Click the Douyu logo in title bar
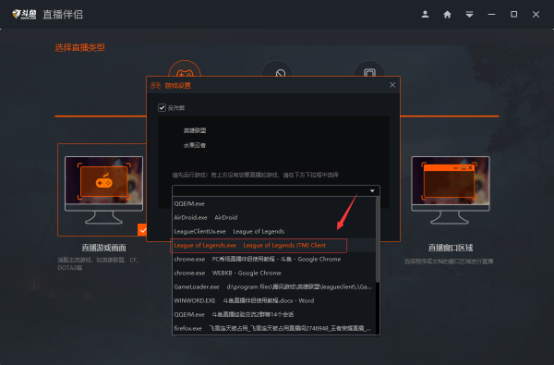Viewport: 554px width, 365px height. pos(24,14)
